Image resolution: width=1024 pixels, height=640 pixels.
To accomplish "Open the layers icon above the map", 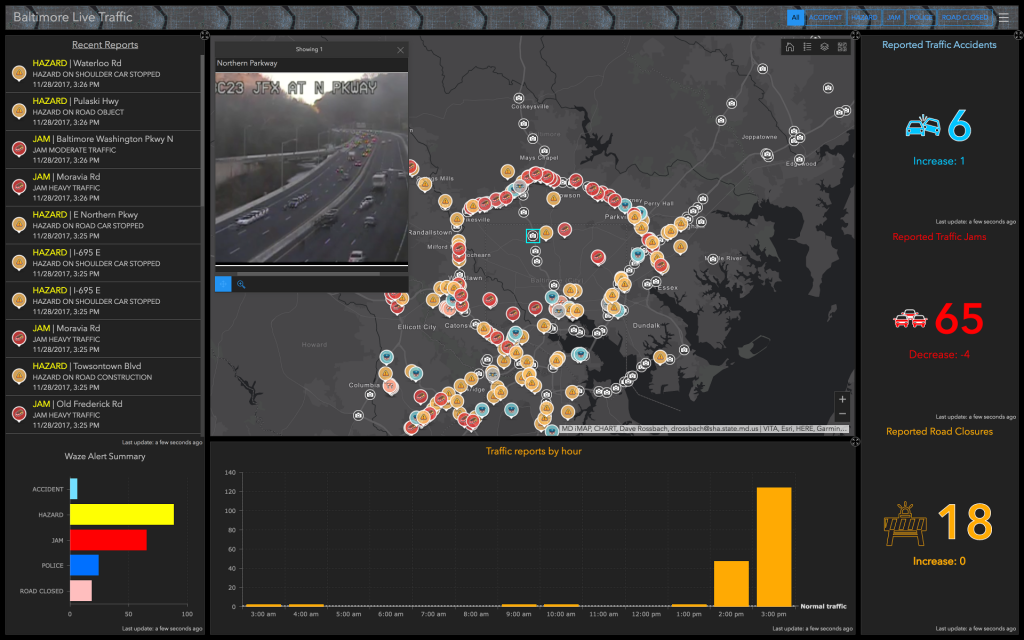I will pyautogui.click(x=825, y=46).
